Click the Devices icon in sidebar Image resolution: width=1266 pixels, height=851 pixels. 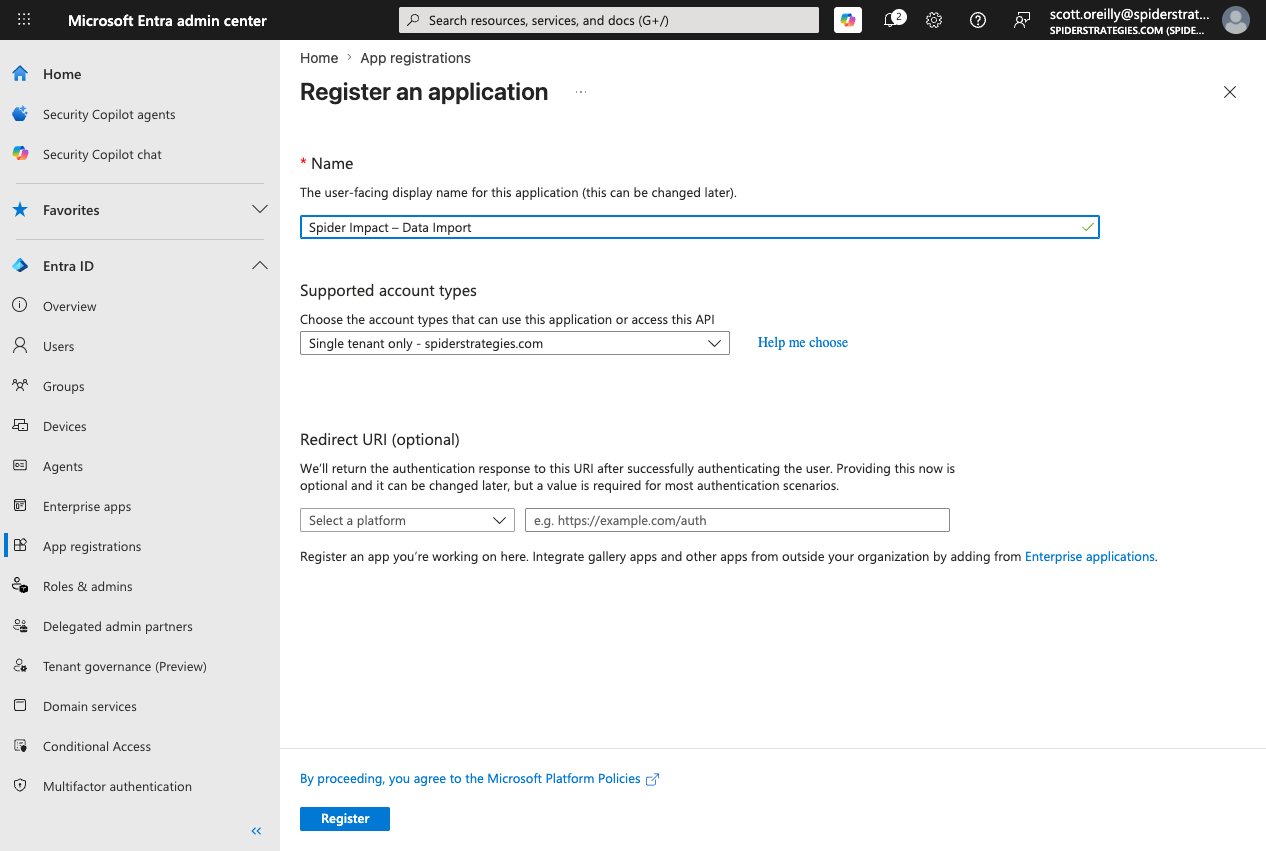20,426
